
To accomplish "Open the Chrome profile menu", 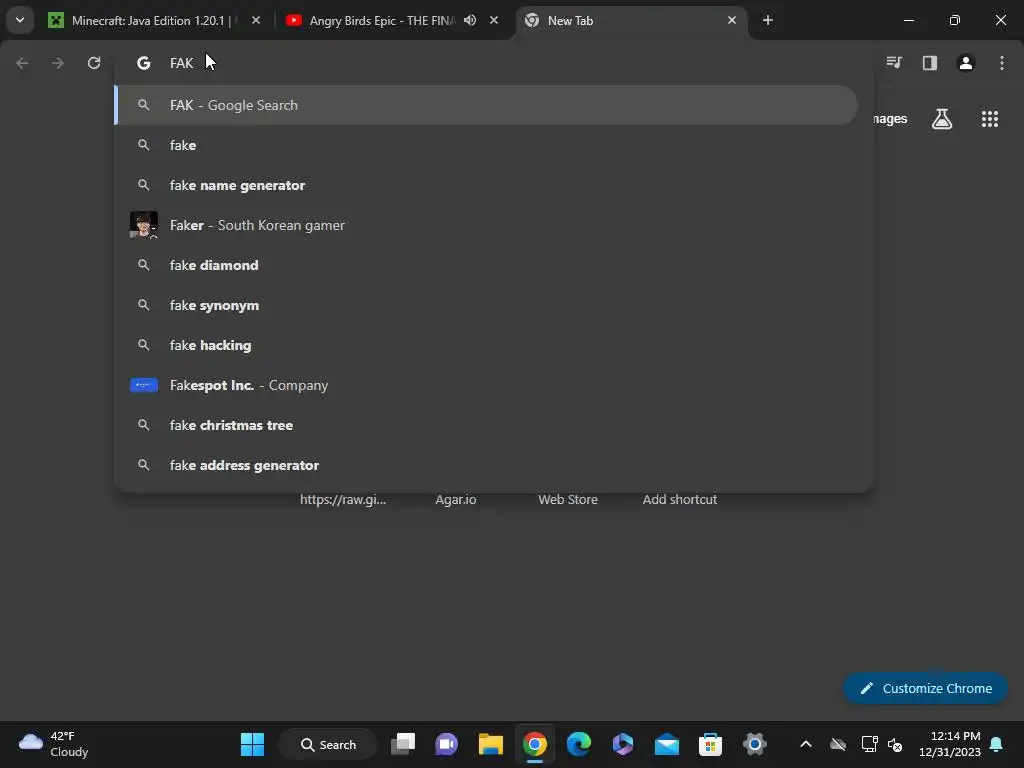I will (966, 63).
